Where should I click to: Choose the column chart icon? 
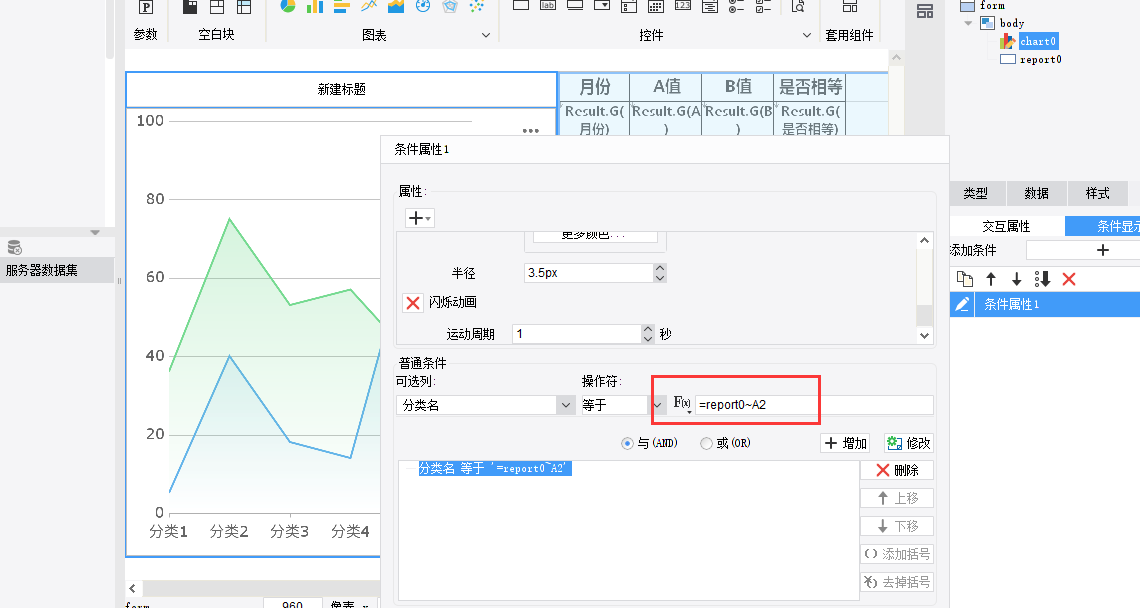[x=315, y=7]
